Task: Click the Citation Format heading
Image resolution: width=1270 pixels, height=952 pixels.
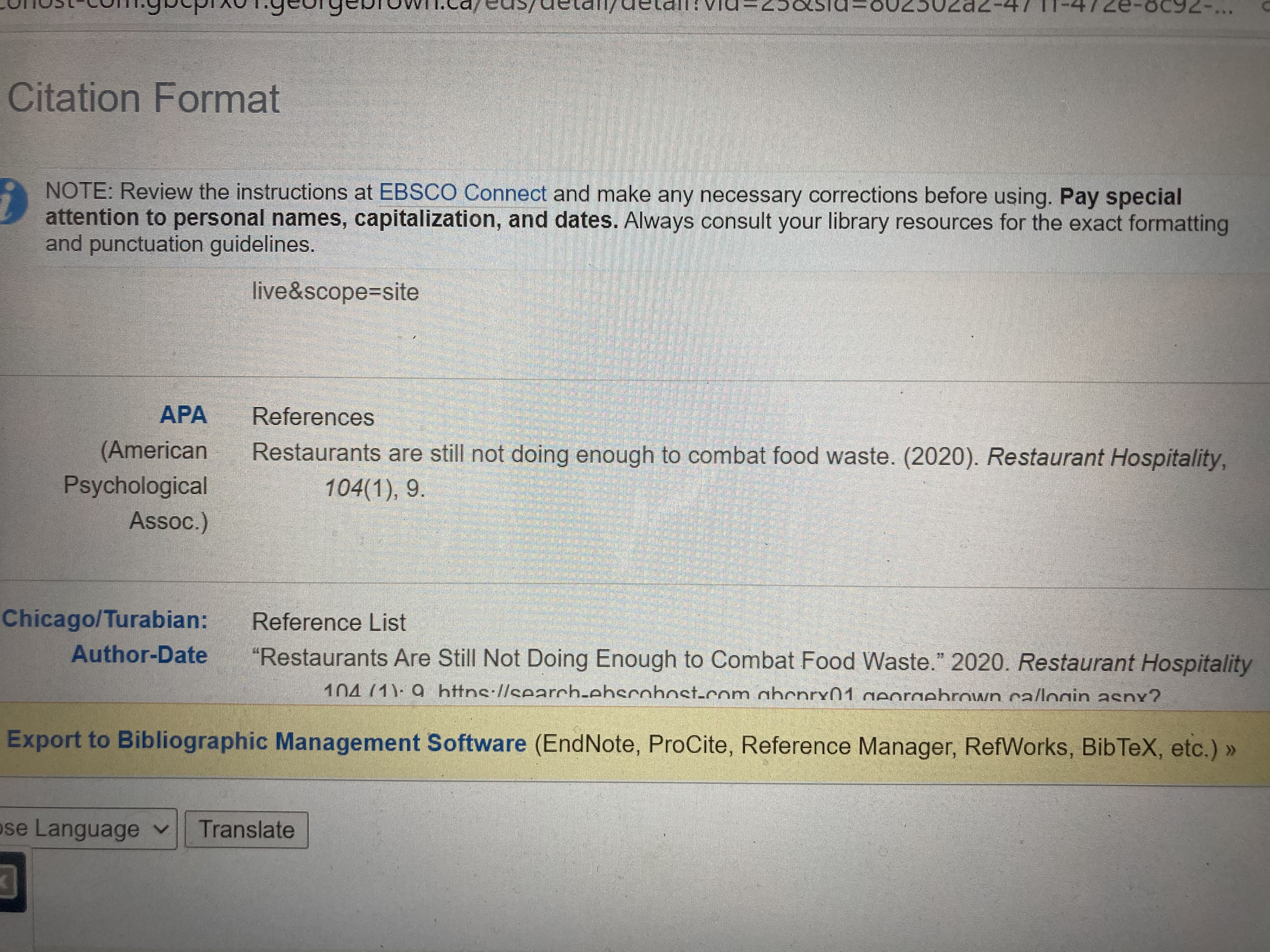Action: [143, 99]
